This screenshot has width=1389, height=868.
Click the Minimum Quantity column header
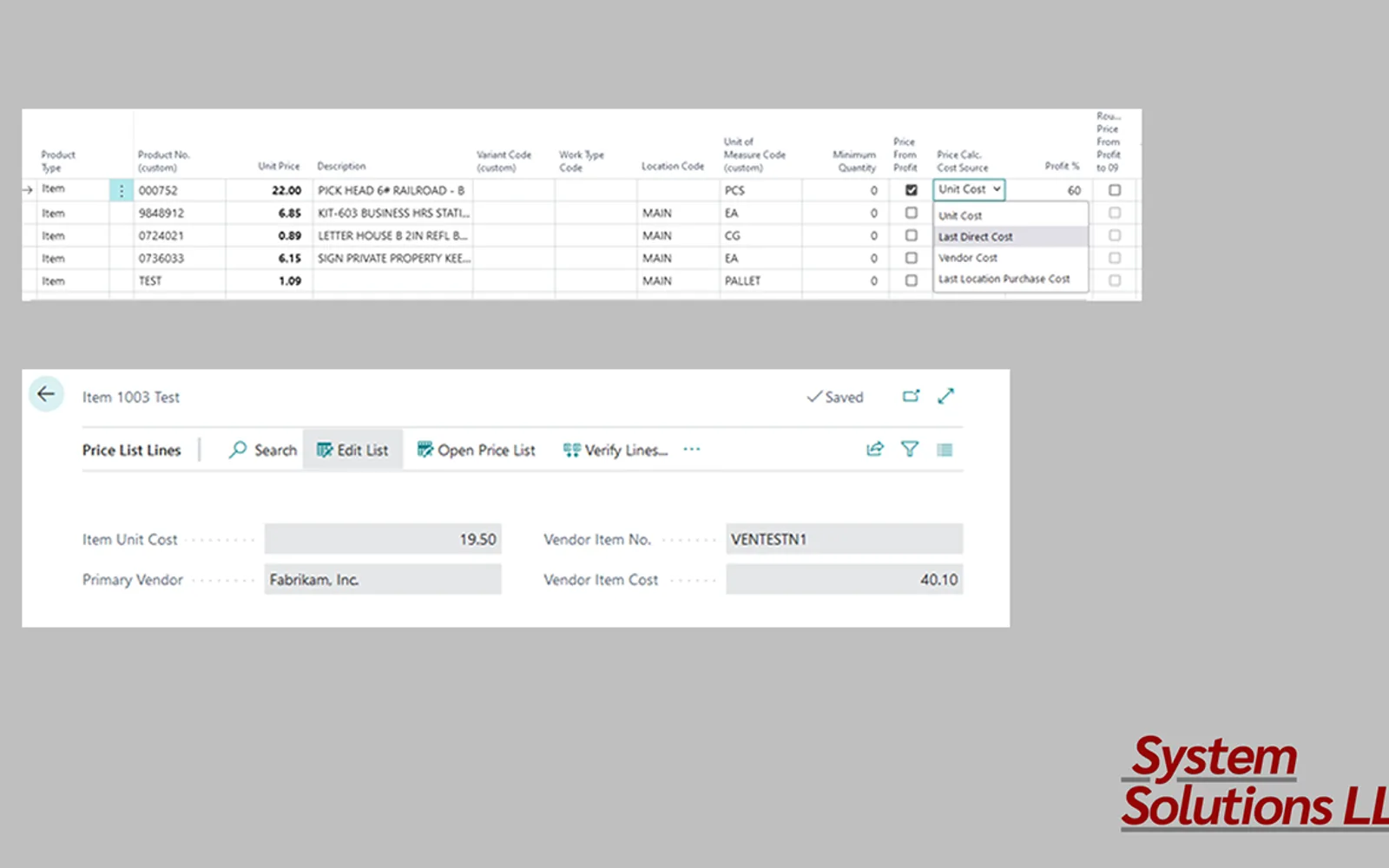point(854,161)
